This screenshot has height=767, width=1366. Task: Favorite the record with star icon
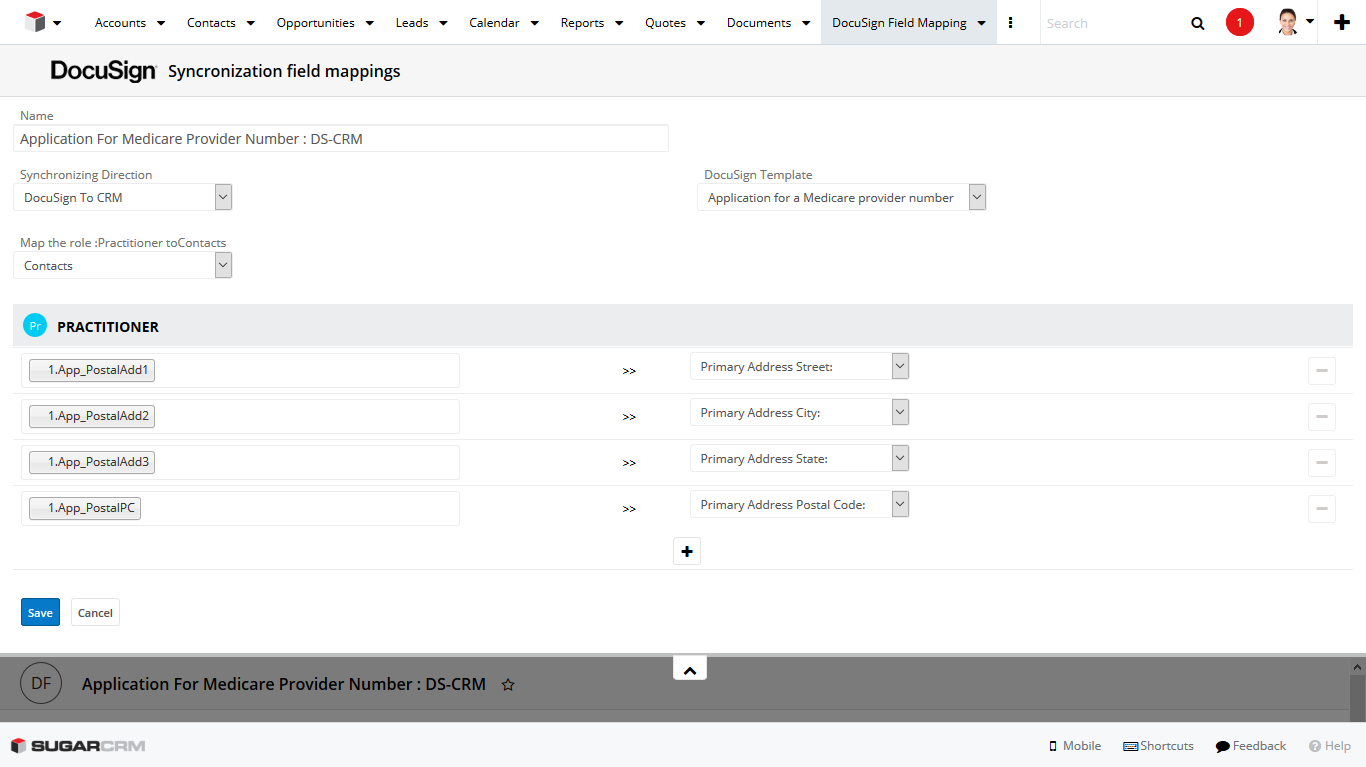click(x=508, y=685)
